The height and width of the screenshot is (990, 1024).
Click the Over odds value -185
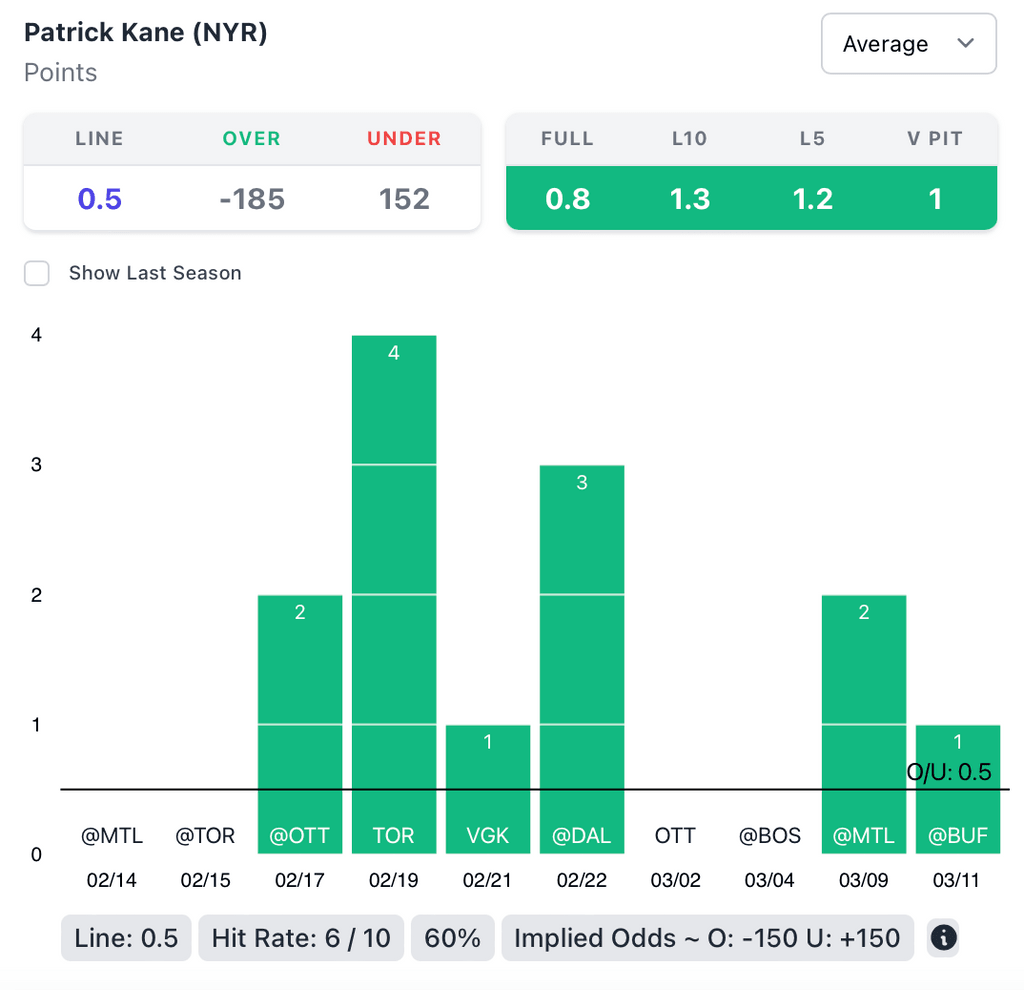coord(252,199)
